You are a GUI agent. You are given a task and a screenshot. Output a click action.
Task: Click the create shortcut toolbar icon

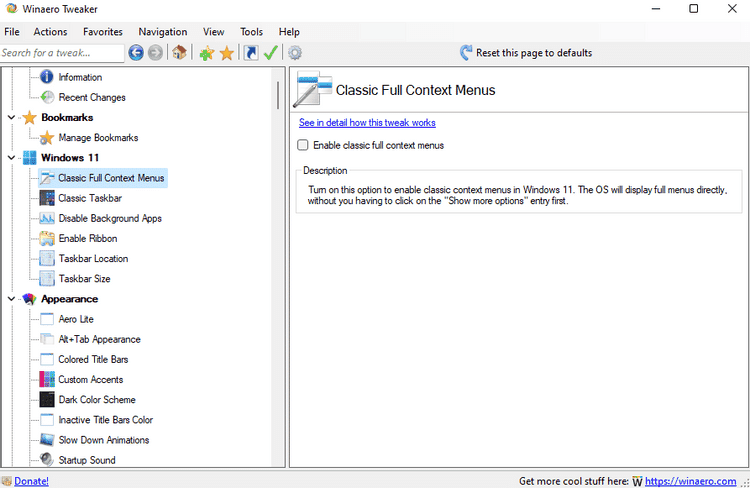(x=251, y=53)
